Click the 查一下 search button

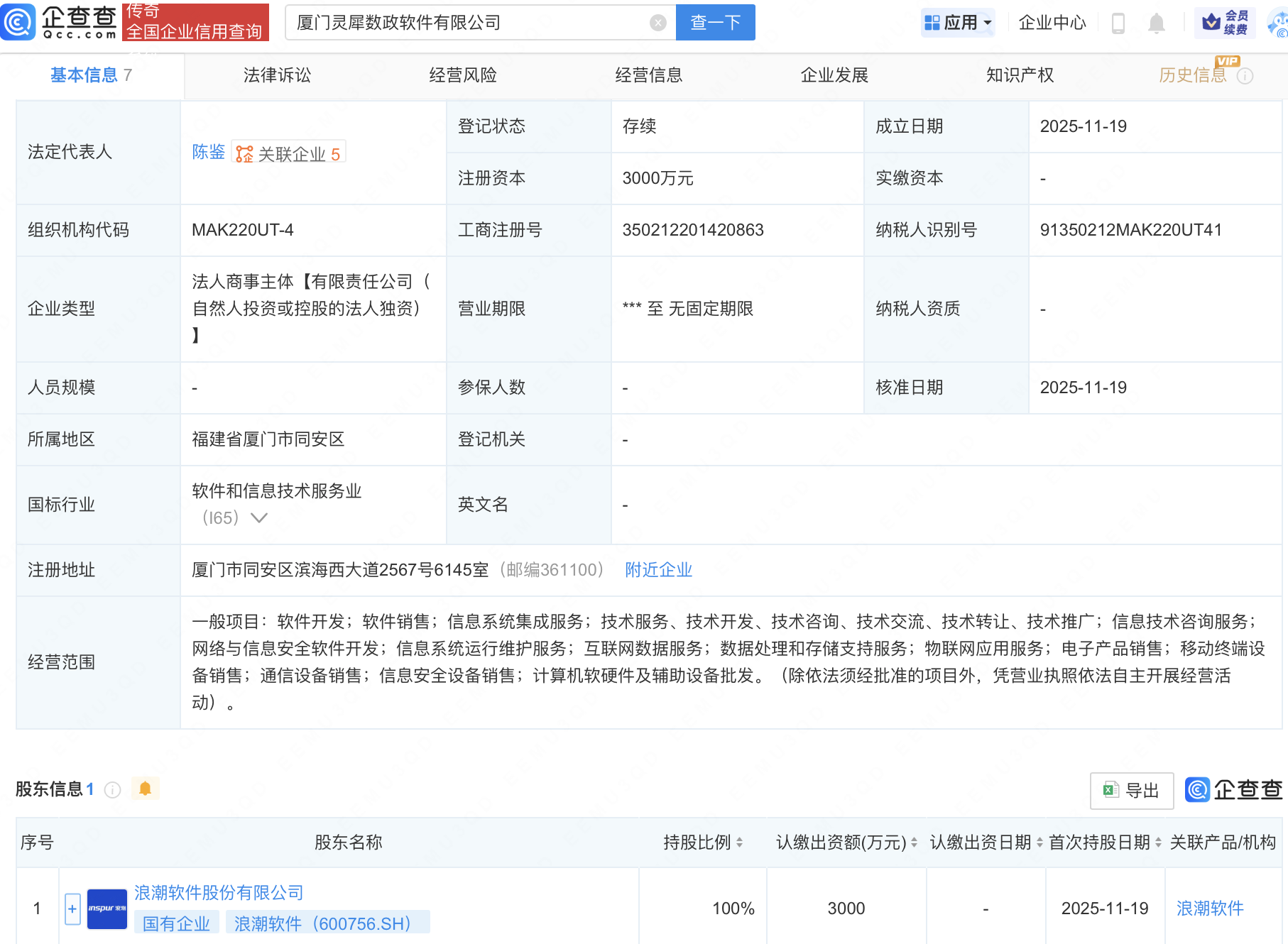click(715, 23)
